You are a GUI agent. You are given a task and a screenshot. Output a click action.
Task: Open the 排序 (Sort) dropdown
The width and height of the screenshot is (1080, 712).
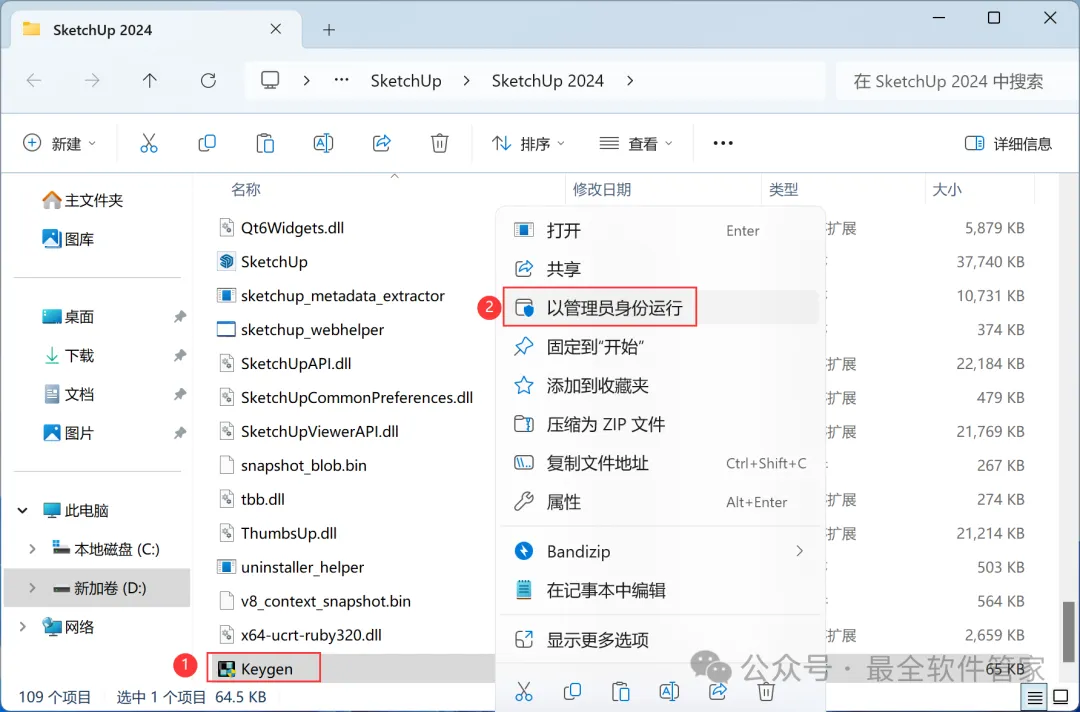(528, 143)
